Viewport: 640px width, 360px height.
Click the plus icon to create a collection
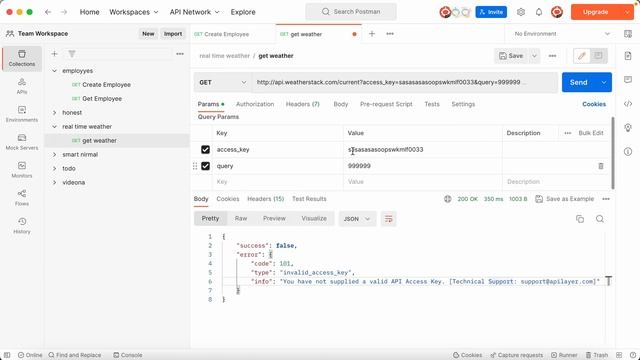tap(54, 53)
